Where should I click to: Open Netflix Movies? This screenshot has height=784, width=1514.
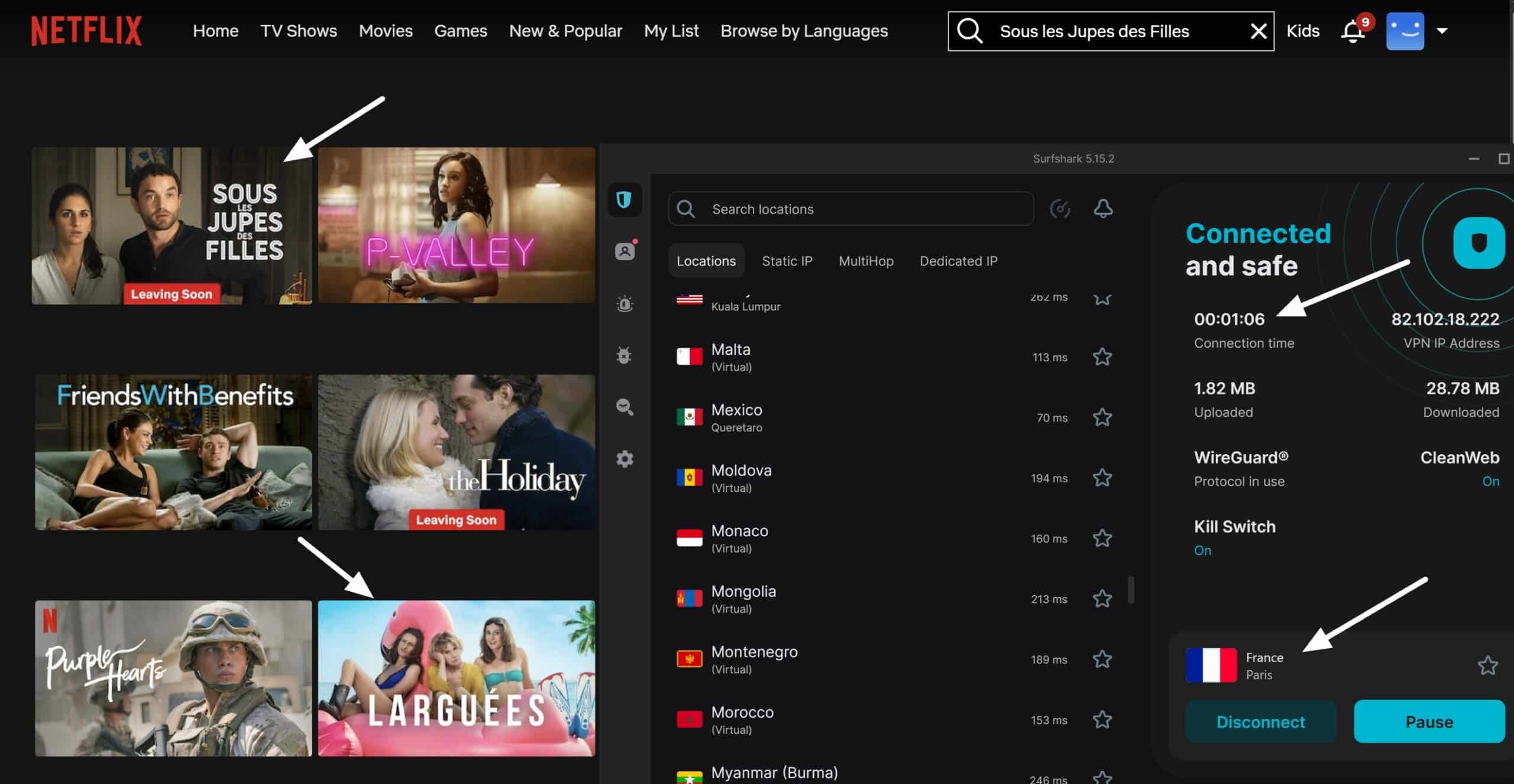(386, 31)
